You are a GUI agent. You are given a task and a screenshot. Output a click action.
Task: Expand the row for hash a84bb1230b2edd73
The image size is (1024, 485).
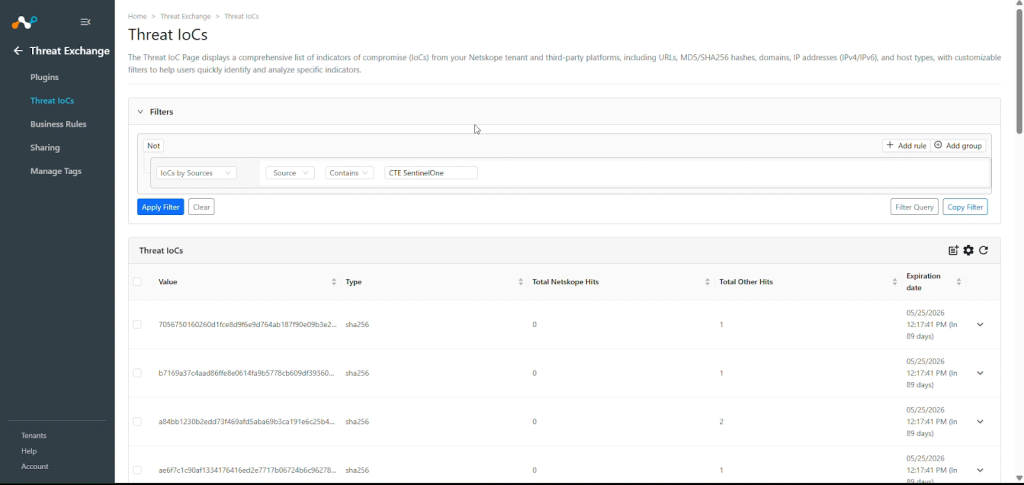tap(980, 422)
